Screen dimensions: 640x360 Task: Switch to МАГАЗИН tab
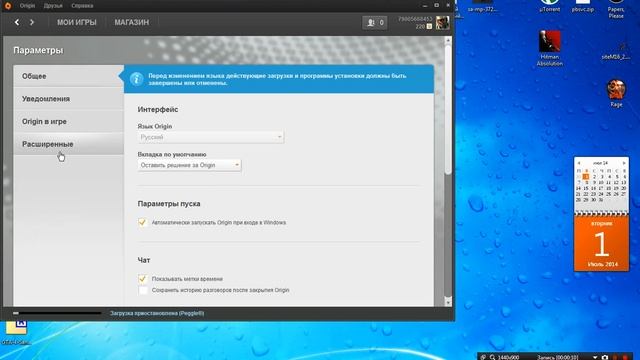[x=131, y=22]
